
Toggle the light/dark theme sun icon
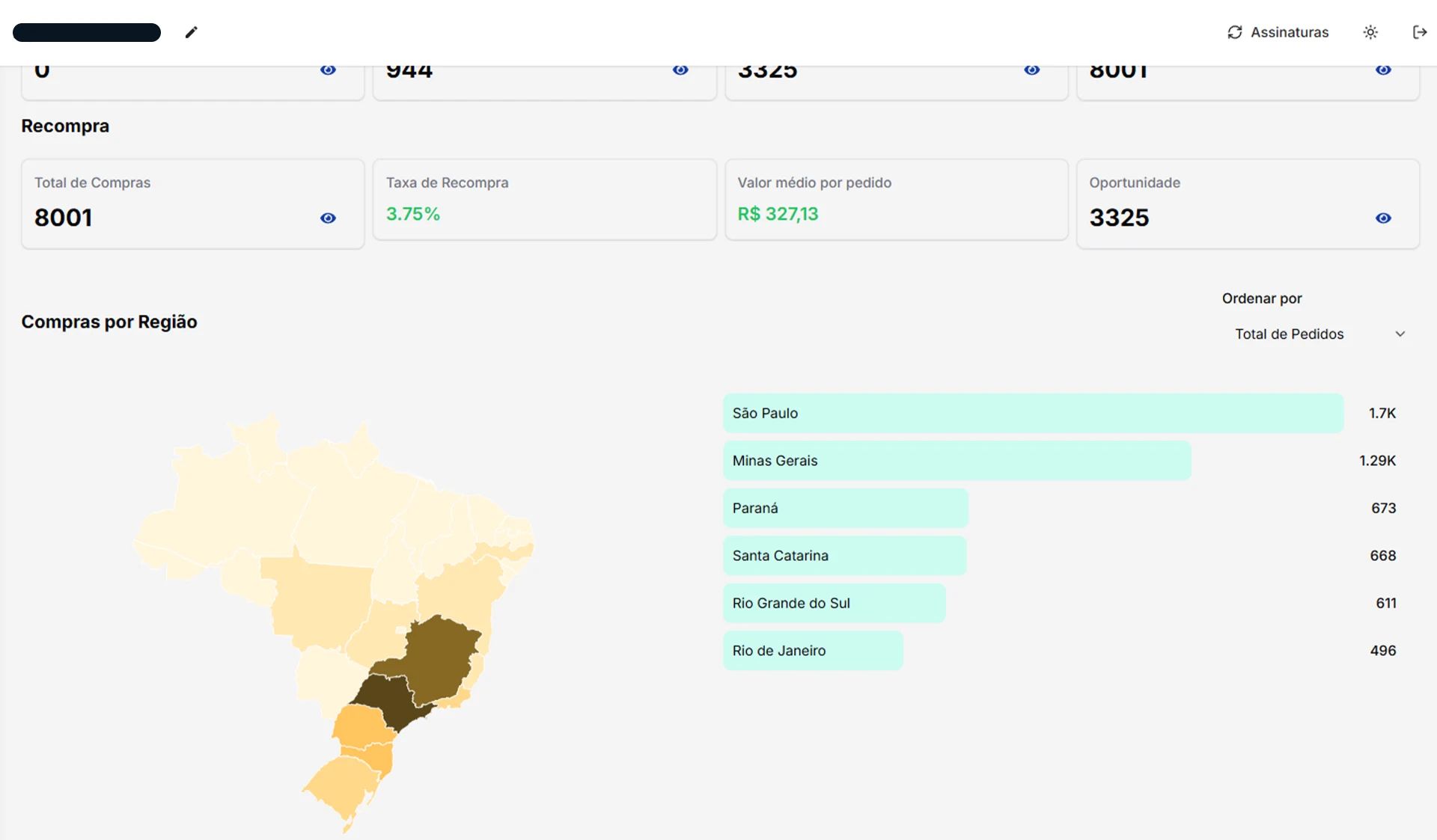pyautogui.click(x=1370, y=32)
